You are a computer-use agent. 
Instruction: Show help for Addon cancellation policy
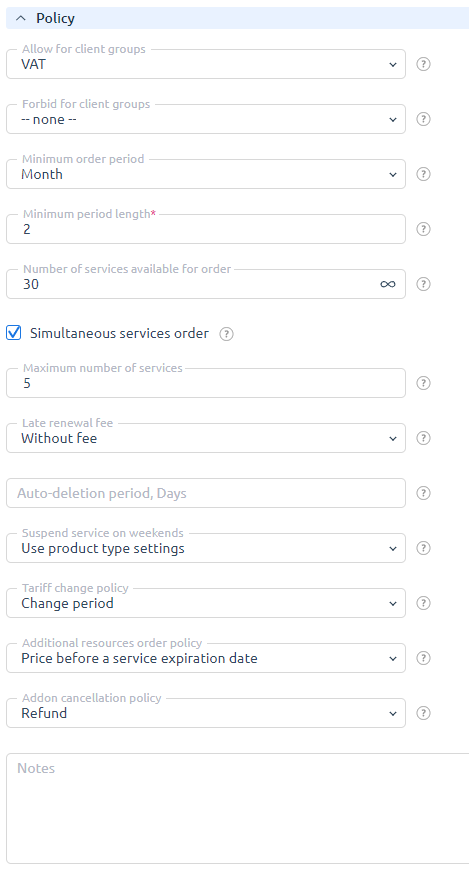click(x=423, y=713)
